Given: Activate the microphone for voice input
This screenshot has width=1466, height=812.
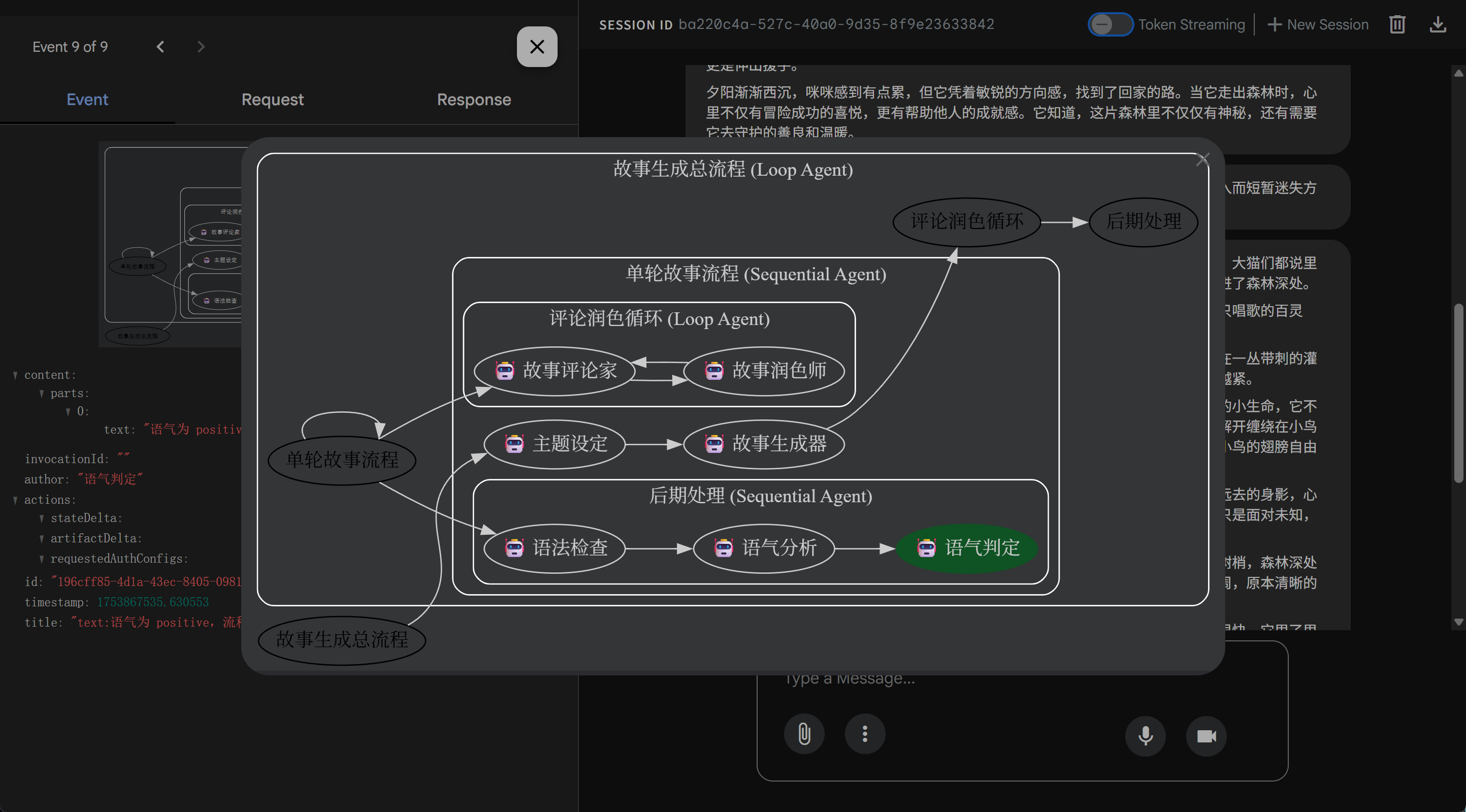Looking at the screenshot, I should [1146, 736].
